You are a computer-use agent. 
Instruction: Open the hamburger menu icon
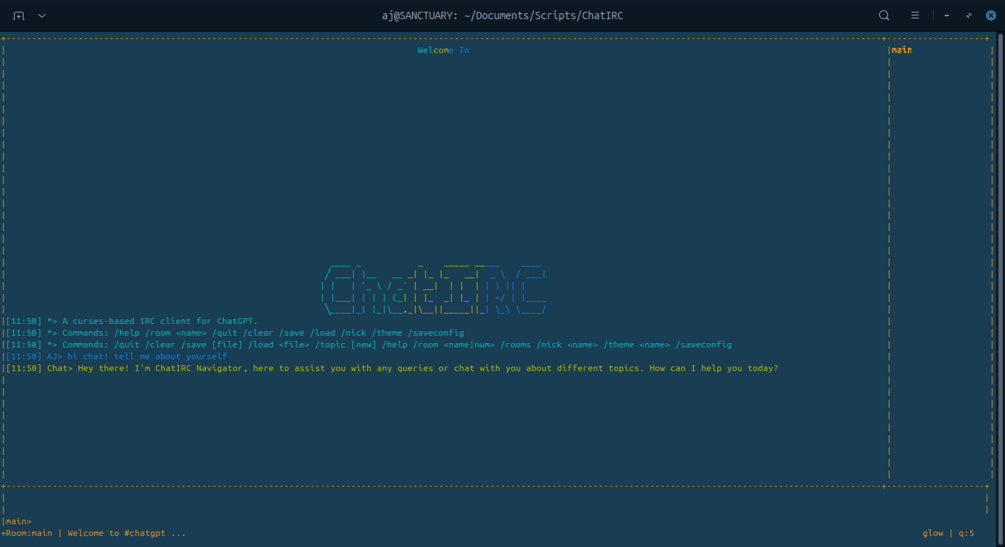915,15
